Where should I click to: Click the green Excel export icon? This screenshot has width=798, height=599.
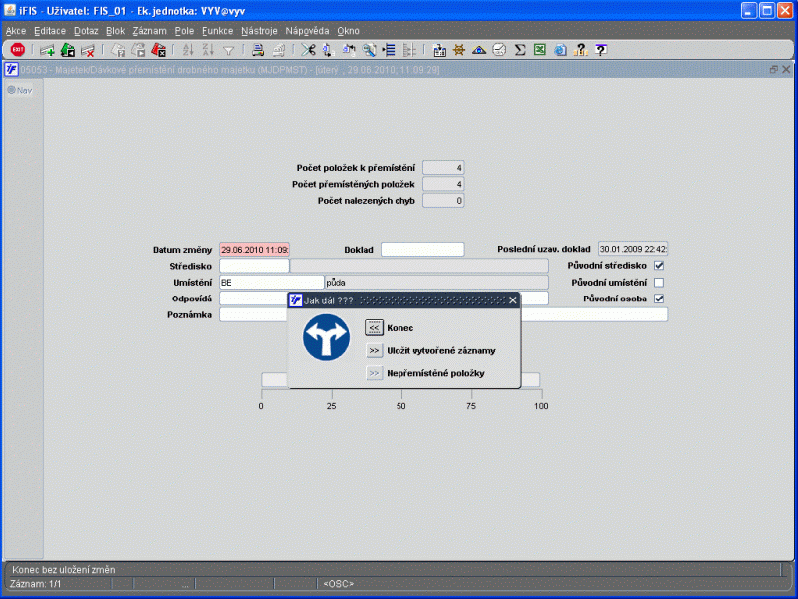coord(539,50)
